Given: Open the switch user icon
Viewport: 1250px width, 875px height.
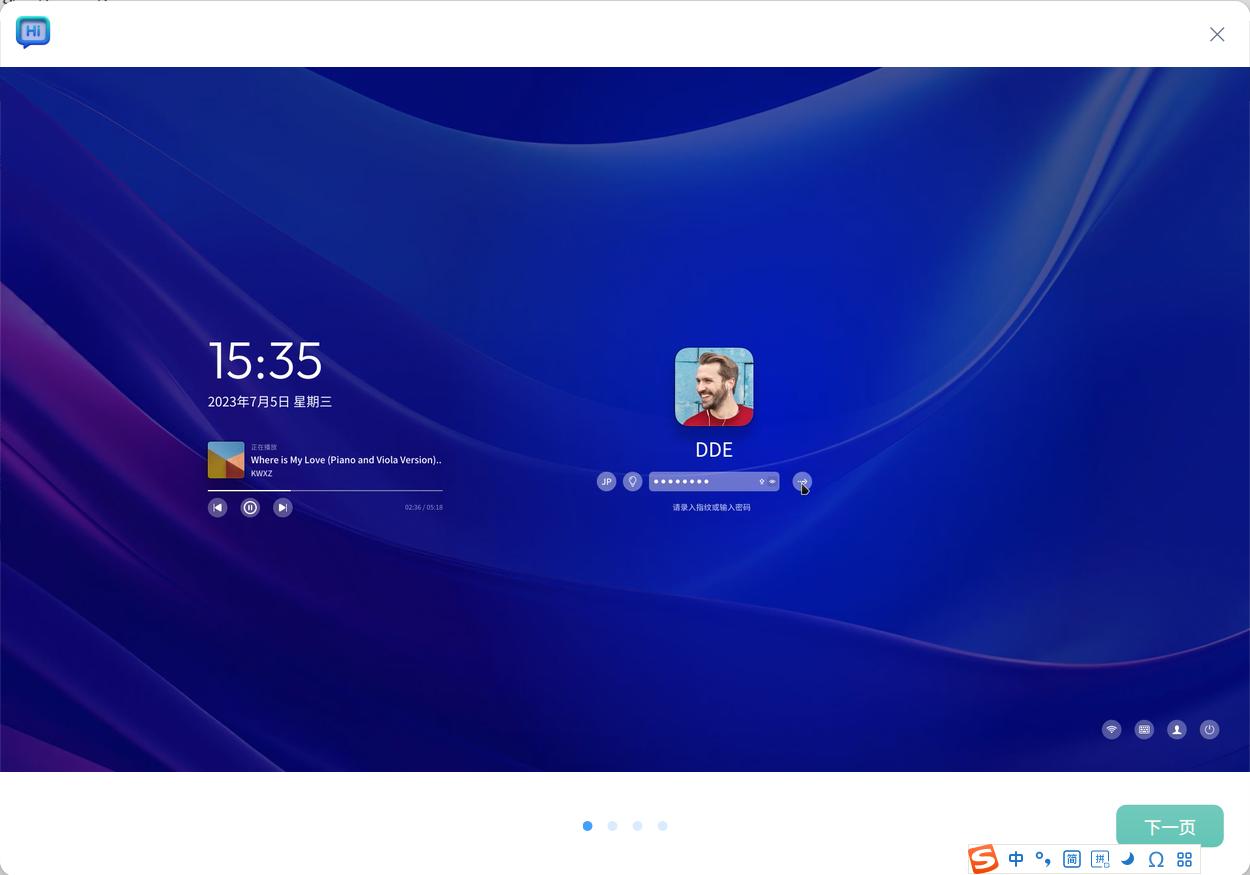Looking at the screenshot, I should click(1177, 730).
